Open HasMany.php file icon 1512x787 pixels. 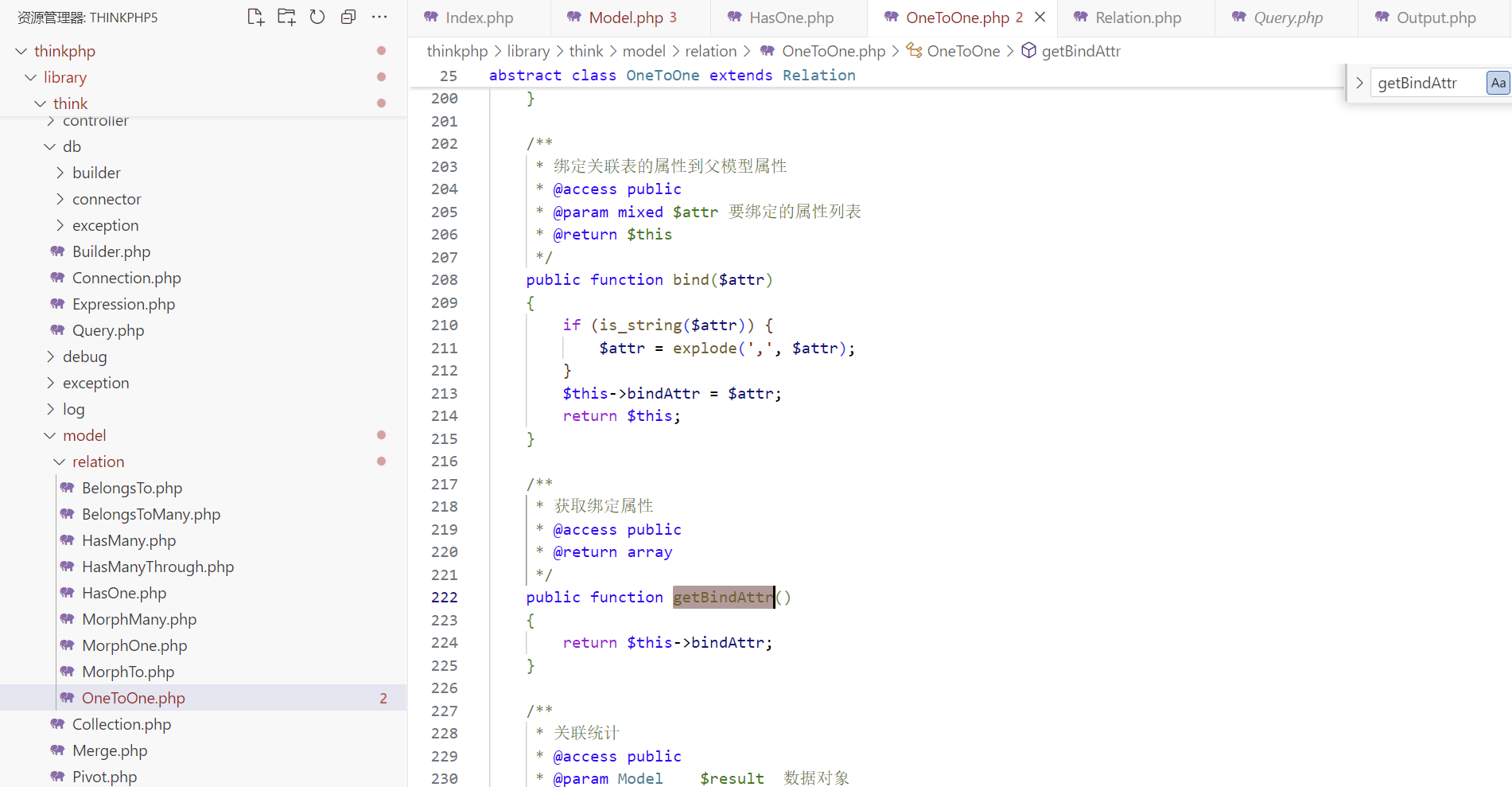click(67, 540)
